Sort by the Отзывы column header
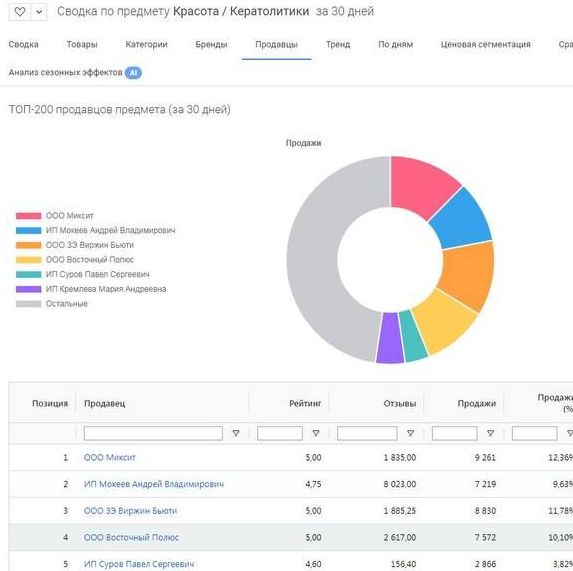The image size is (573, 571). tap(400, 403)
